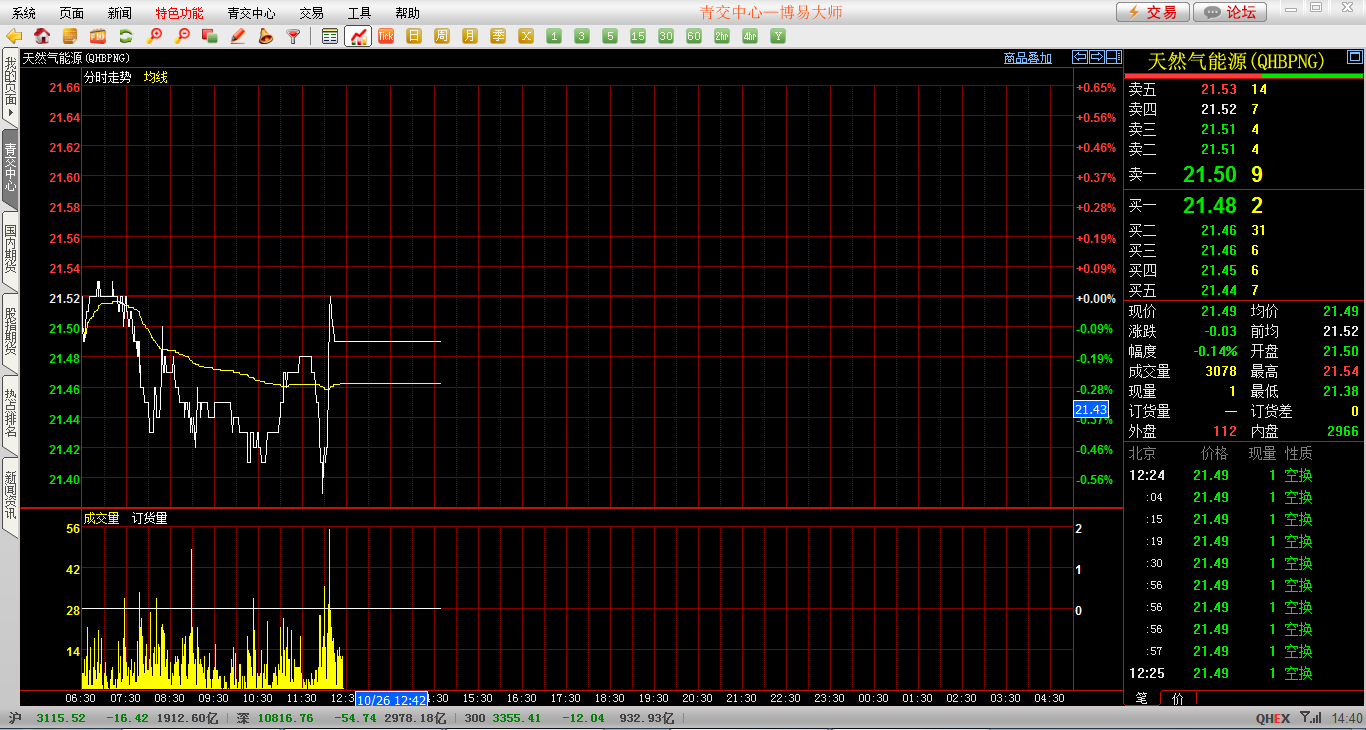This screenshot has width=1366, height=730.
Task: Toggle the quote list table view
Action: click(330, 36)
